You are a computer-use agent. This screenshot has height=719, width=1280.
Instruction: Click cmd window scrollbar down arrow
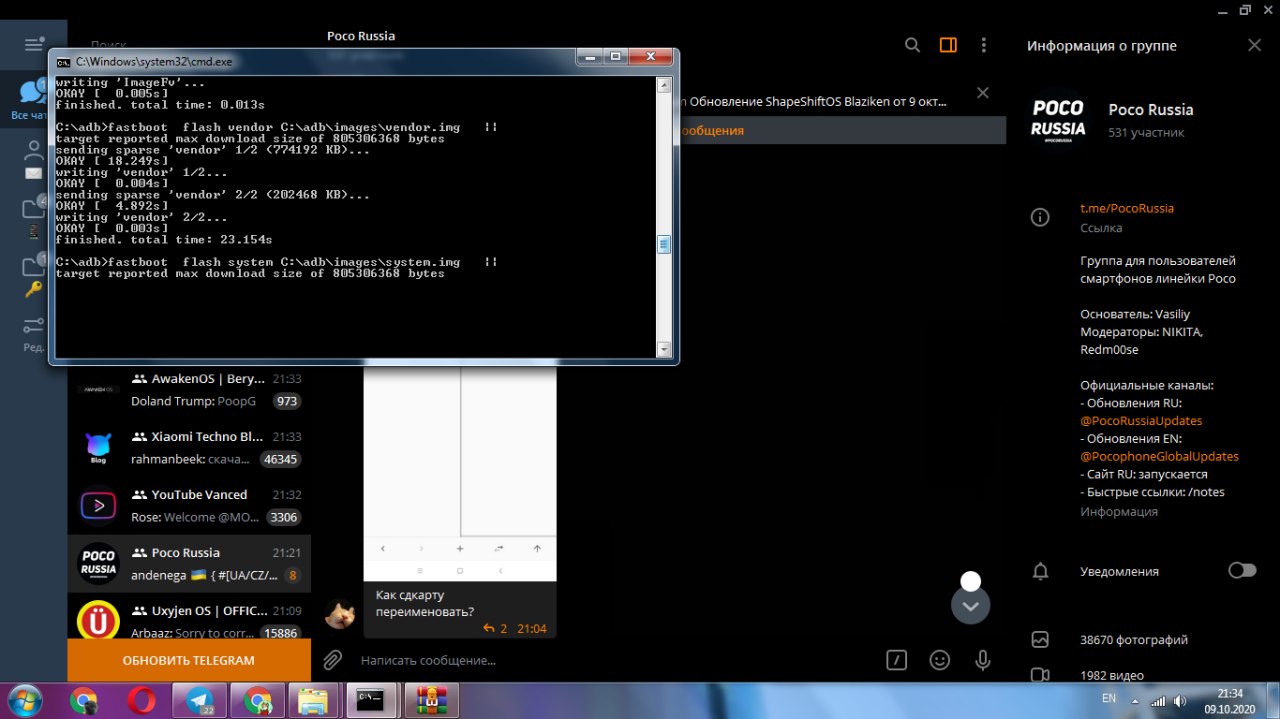tap(664, 349)
